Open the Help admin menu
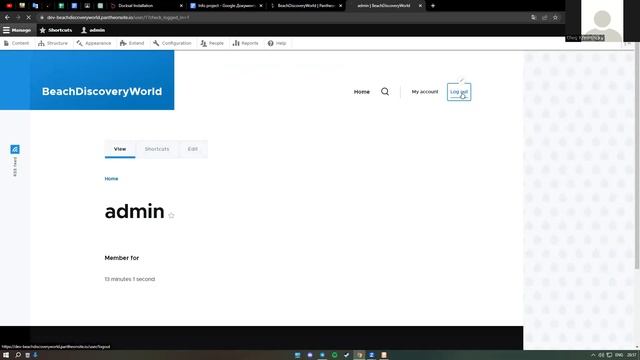Viewport: 640px width, 360px height. click(277, 43)
